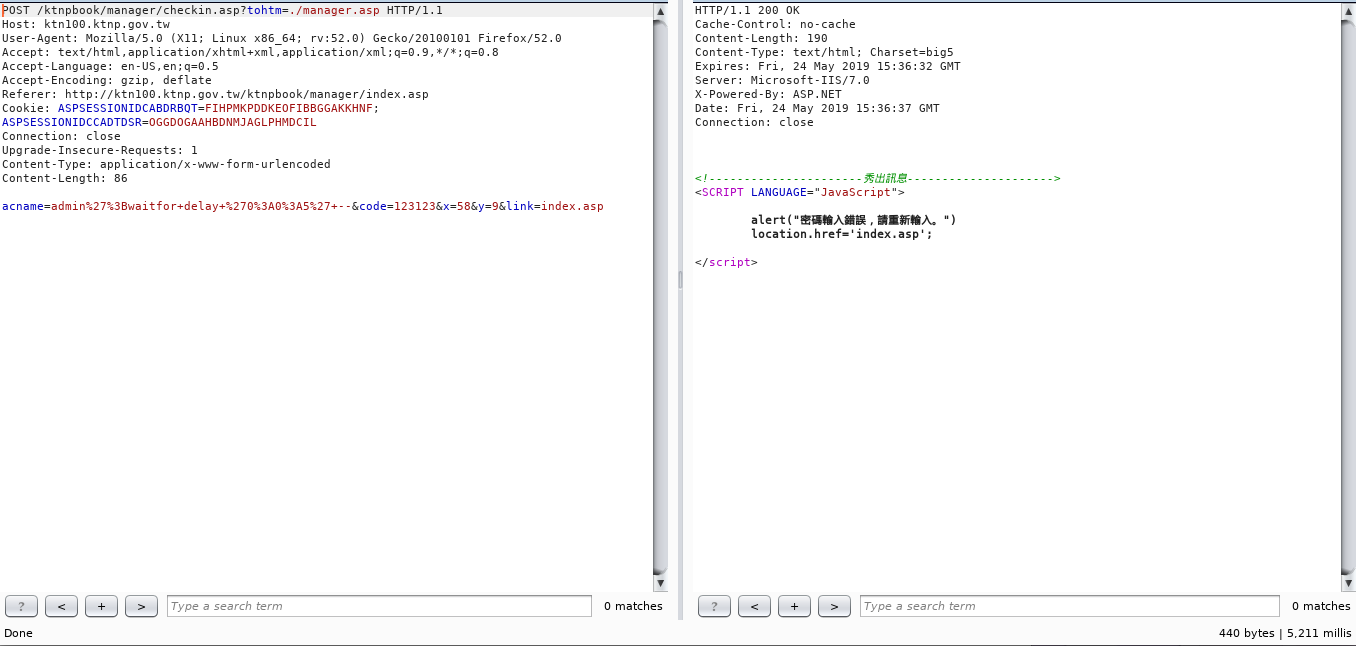The height and width of the screenshot is (646, 1356).
Task: Click response pane scrollbar down arrow
Action: click(1348, 583)
